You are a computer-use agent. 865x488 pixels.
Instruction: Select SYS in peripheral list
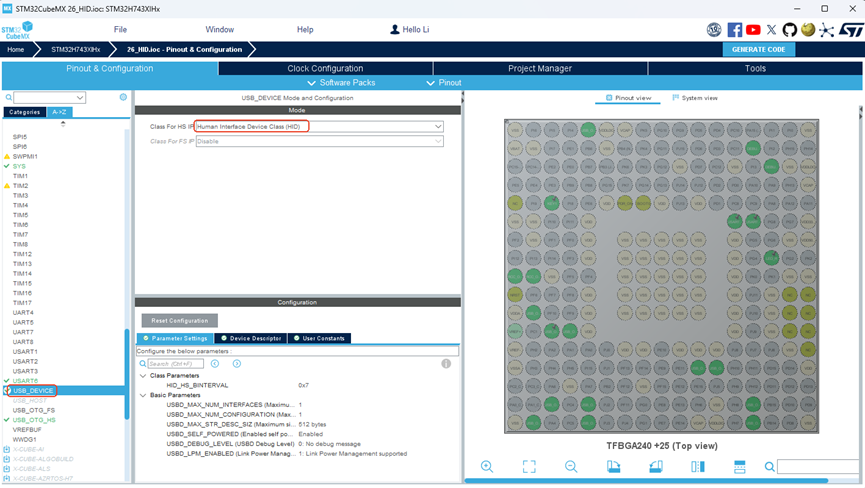[19, 166]
